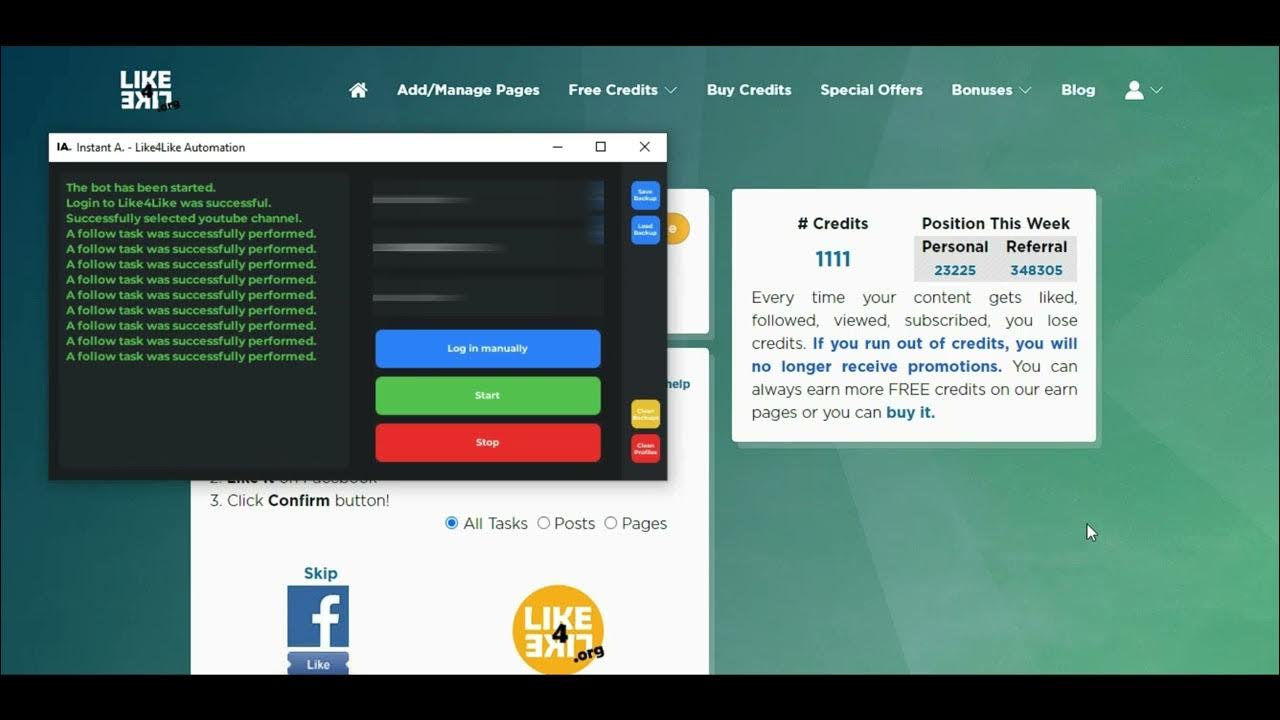The height and width of the screenshot is (720, 1280).
Task: Skip the task via the Facebook logo
Action: pyautogui.click(x=318, y=616)
